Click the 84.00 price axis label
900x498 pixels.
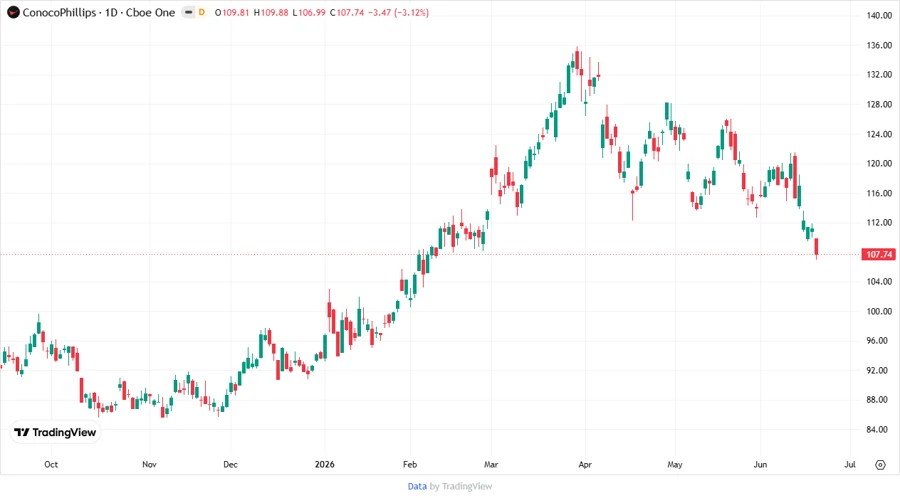coord(879,430)
